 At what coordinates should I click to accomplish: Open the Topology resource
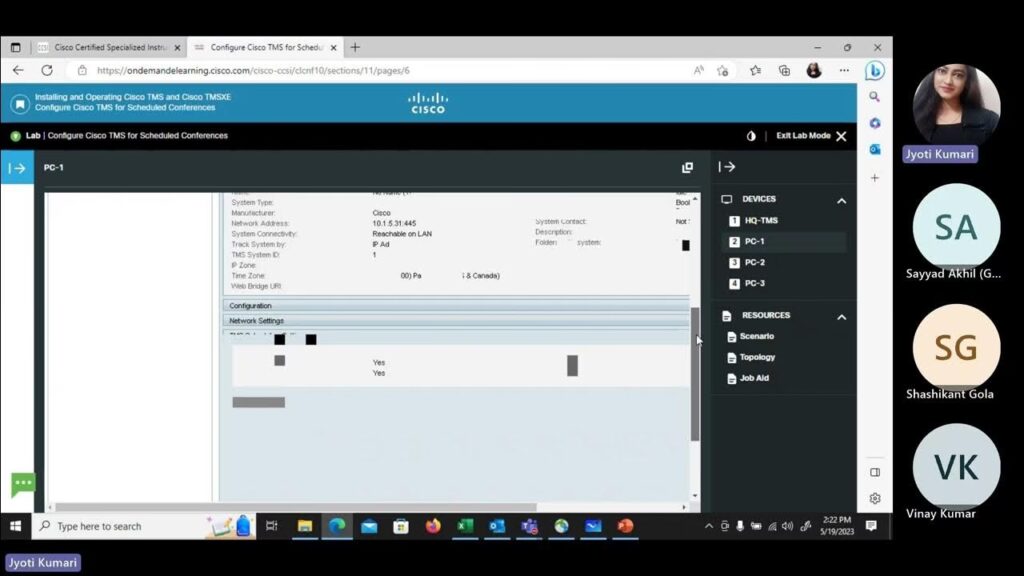pos(757,357)
